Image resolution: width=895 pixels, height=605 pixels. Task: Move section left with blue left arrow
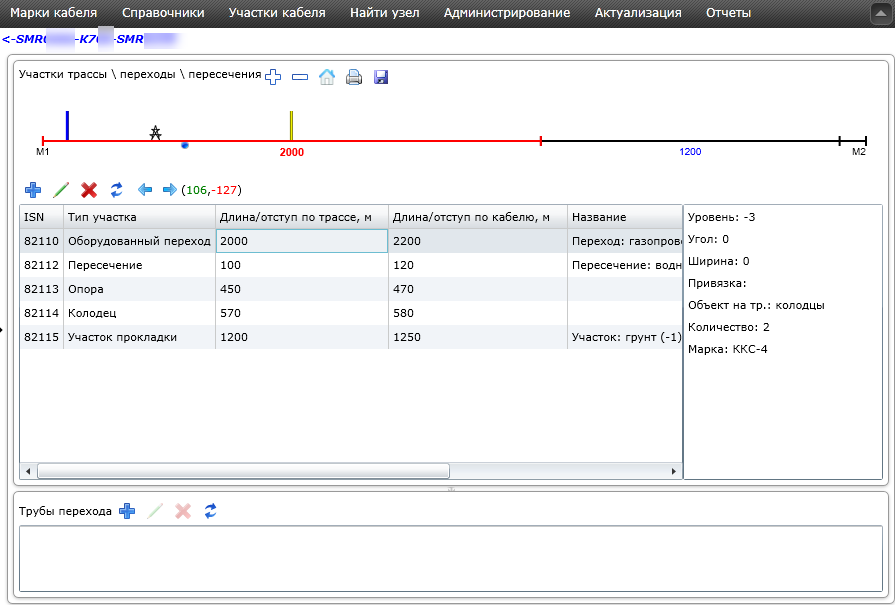(145, 189)
